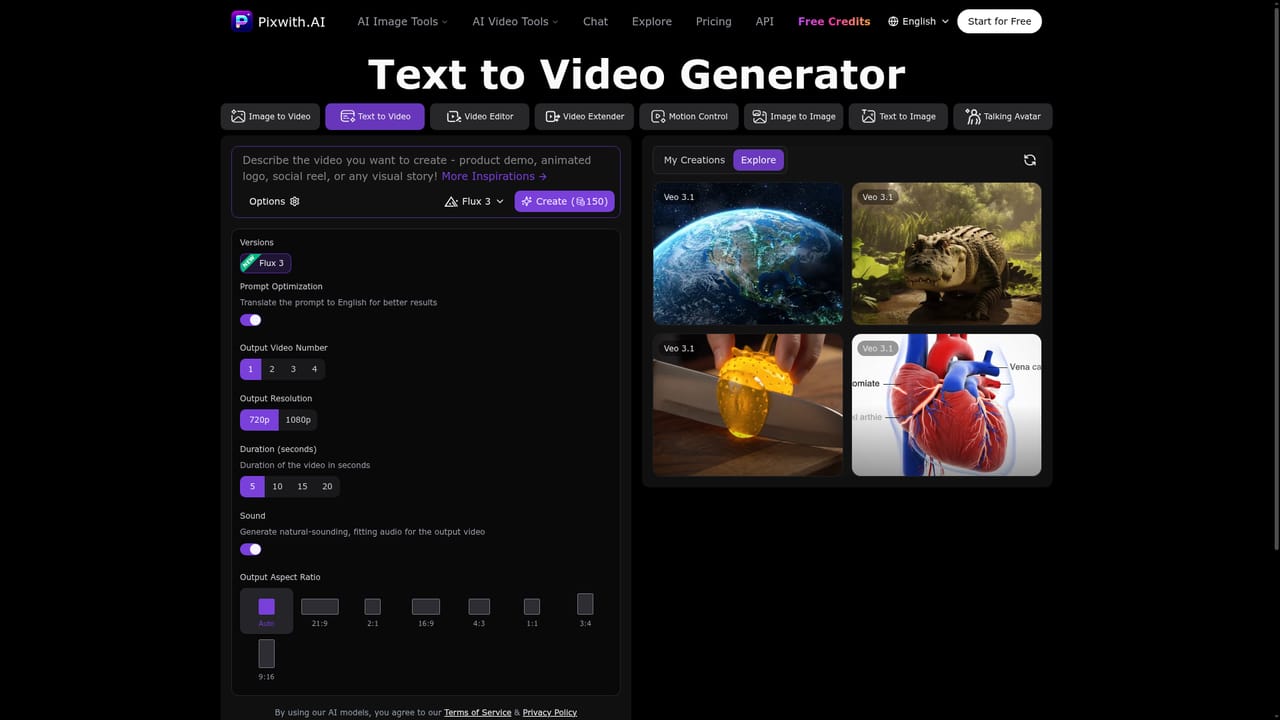
Task: Toggle the Sound generation switch
Action: [x=251, y=549]
